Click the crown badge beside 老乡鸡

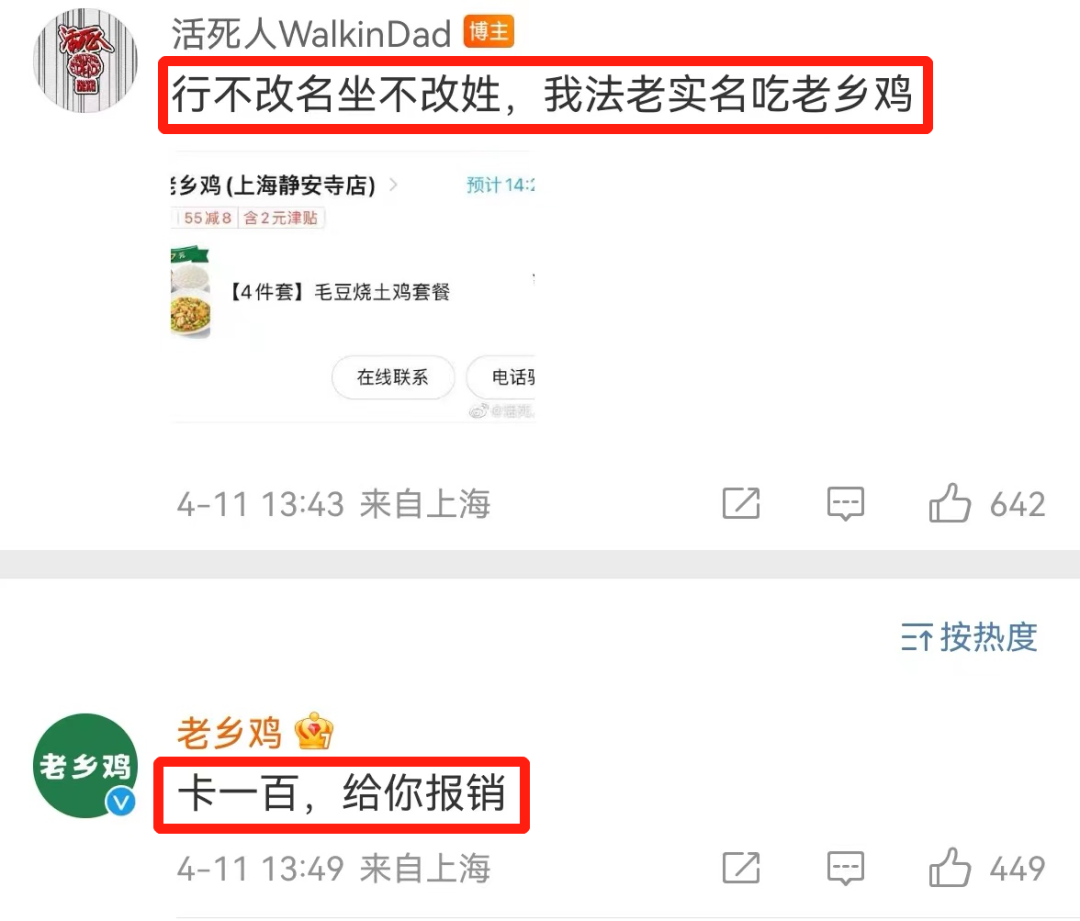click(x=313, y=731)
